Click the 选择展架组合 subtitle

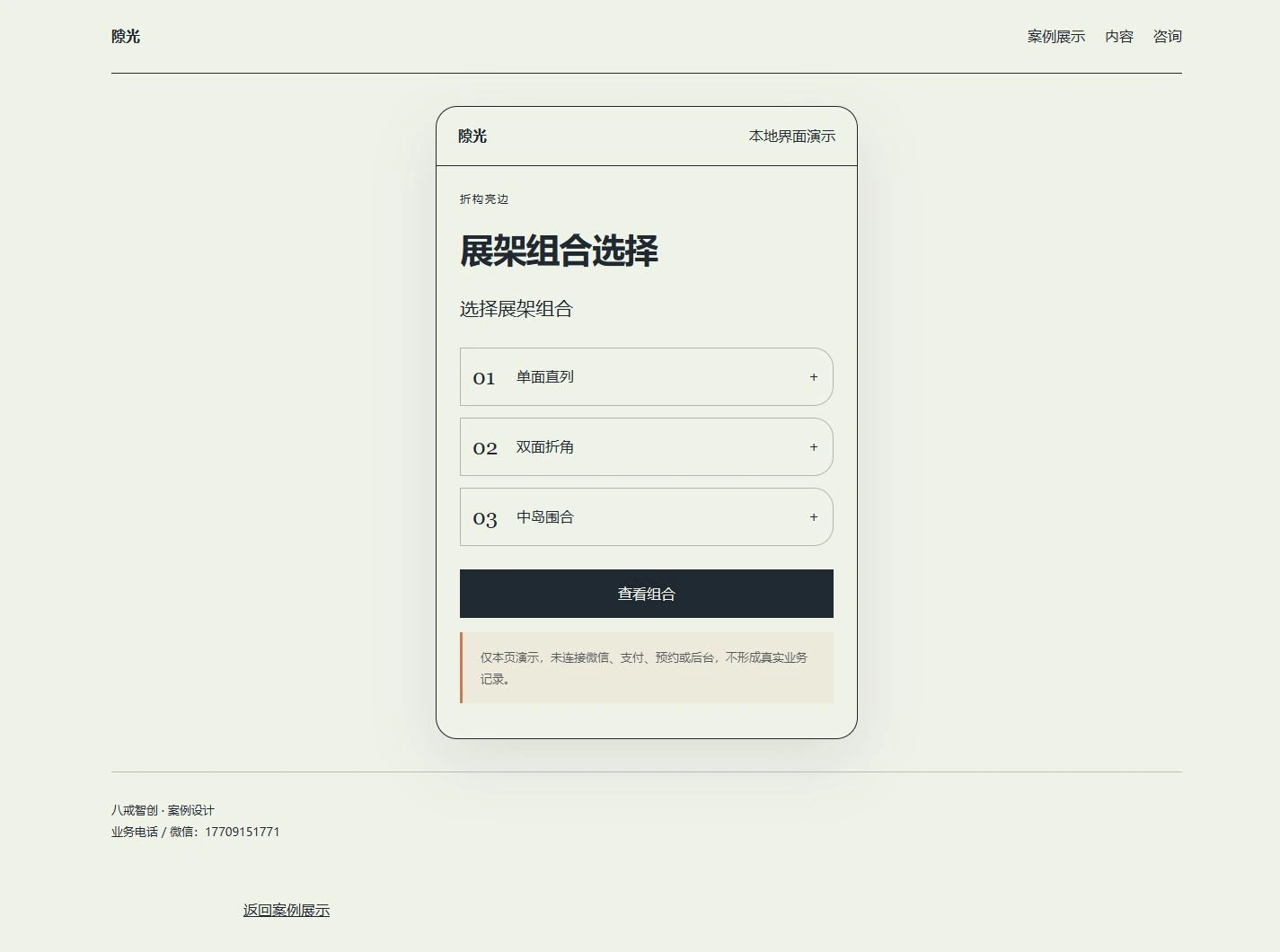click(x=516, y=309)
